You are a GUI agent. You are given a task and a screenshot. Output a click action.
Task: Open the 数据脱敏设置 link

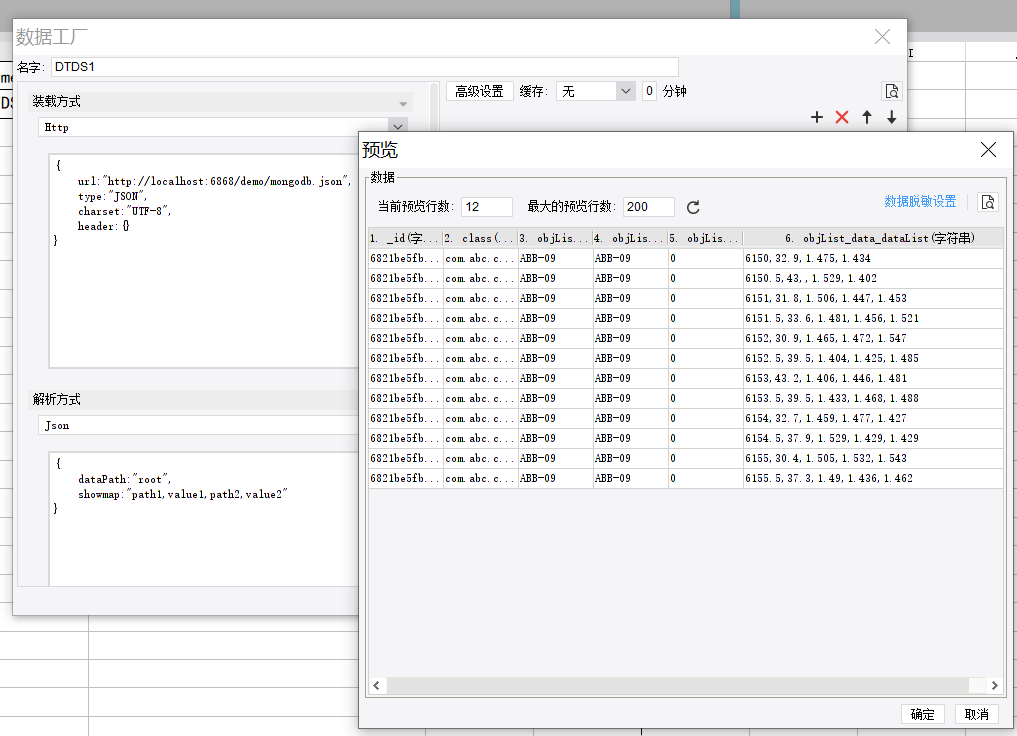point(920,202)
